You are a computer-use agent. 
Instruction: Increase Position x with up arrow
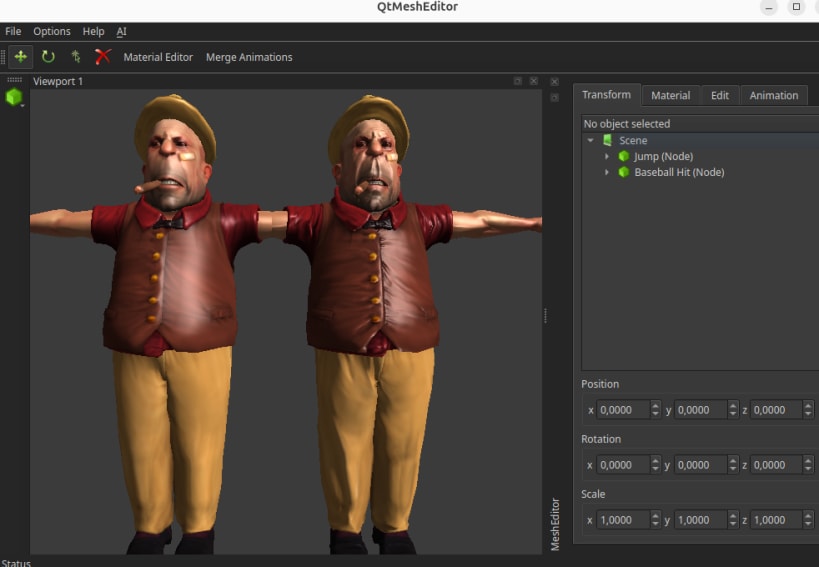(x=656, y=405)
